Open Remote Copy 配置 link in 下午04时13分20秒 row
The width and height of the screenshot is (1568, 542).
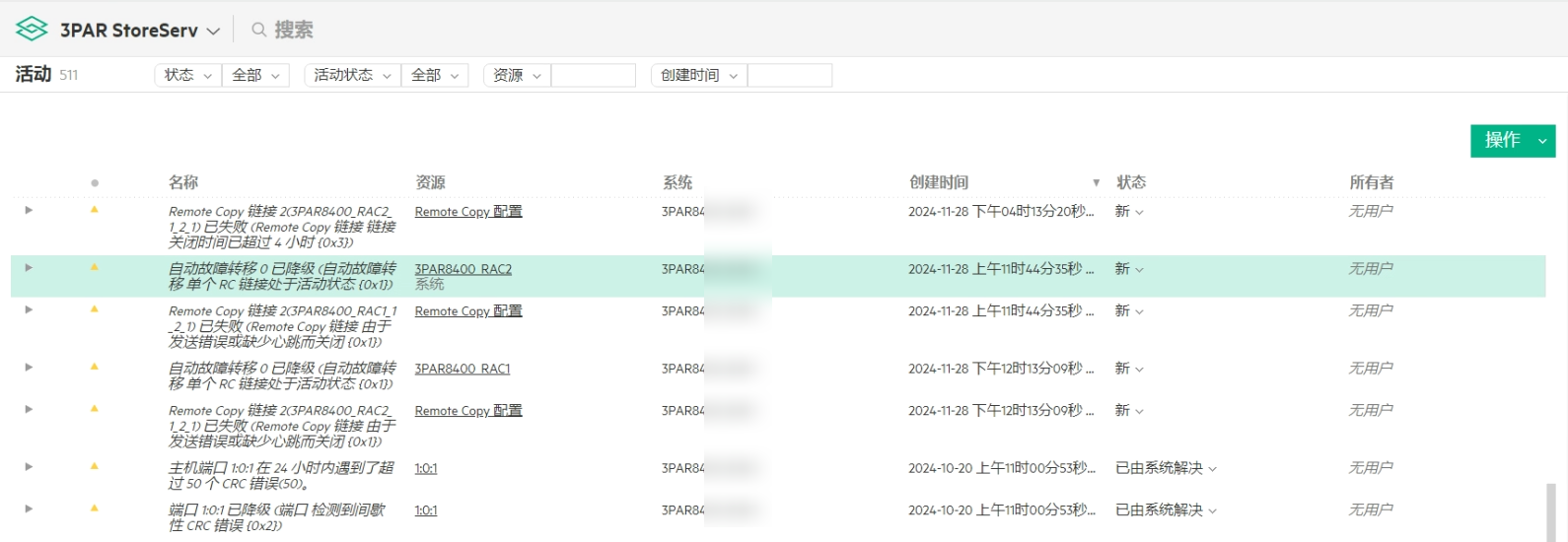point(468,212)
